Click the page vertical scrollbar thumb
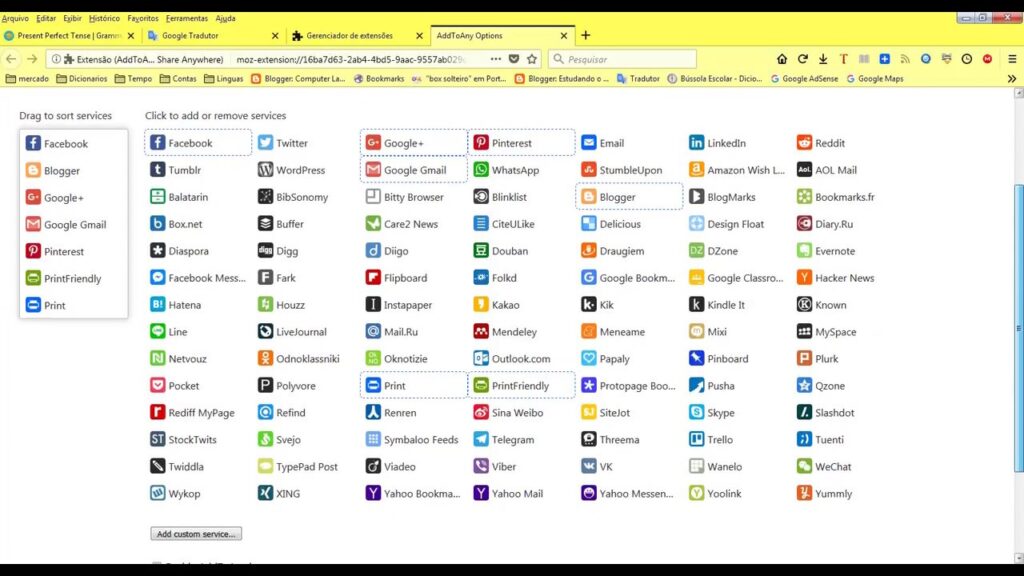The height and width of the screenshot is (576, 1024). [1019, 328]
